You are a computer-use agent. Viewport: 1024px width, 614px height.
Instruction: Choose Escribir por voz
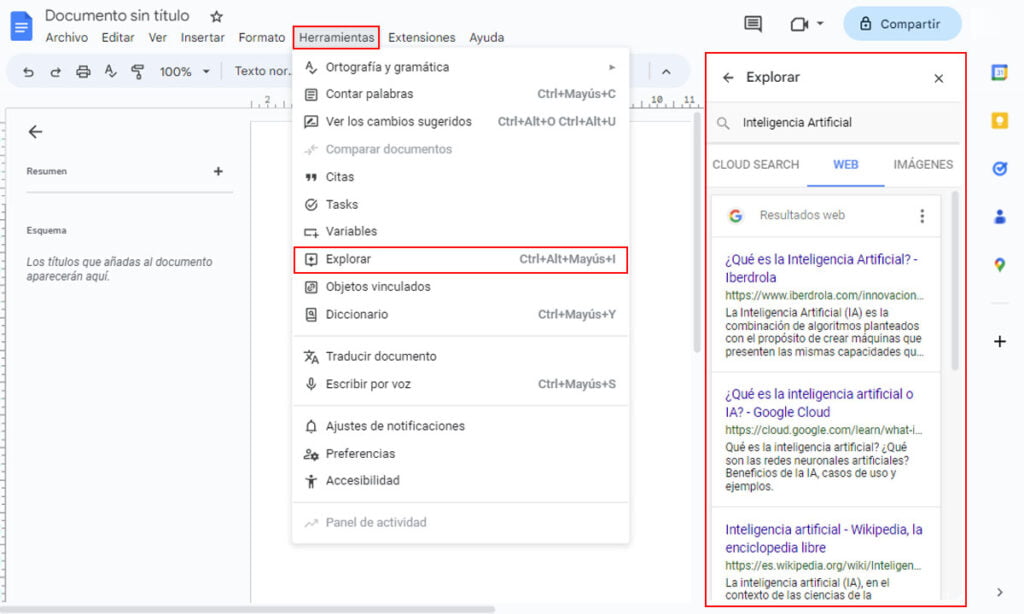[x=460, y=384]
